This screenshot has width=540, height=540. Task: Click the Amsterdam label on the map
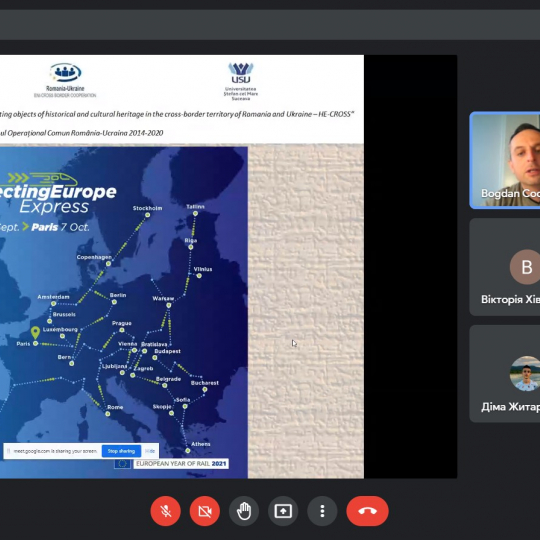[53, 297]
